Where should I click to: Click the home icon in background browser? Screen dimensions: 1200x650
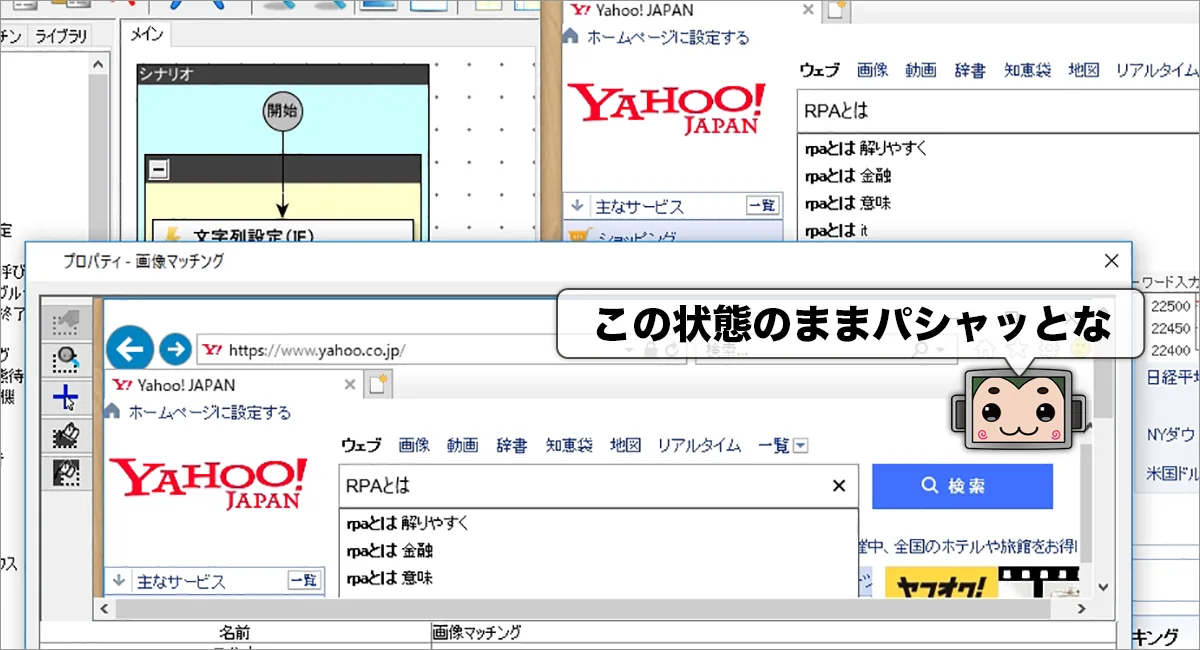click(570, 37)
